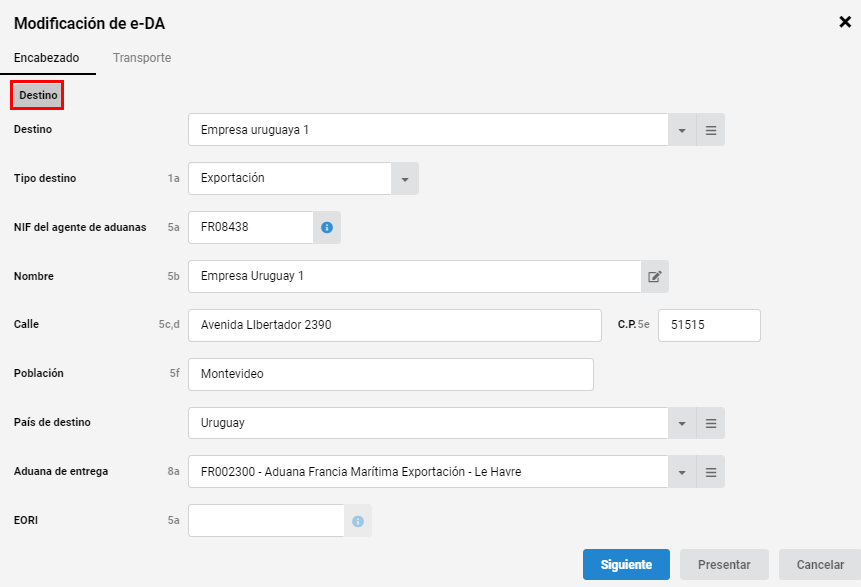This screenshot has width=861, height=587.
Task: Click the 1a field code text
Action: coord(174,178)
